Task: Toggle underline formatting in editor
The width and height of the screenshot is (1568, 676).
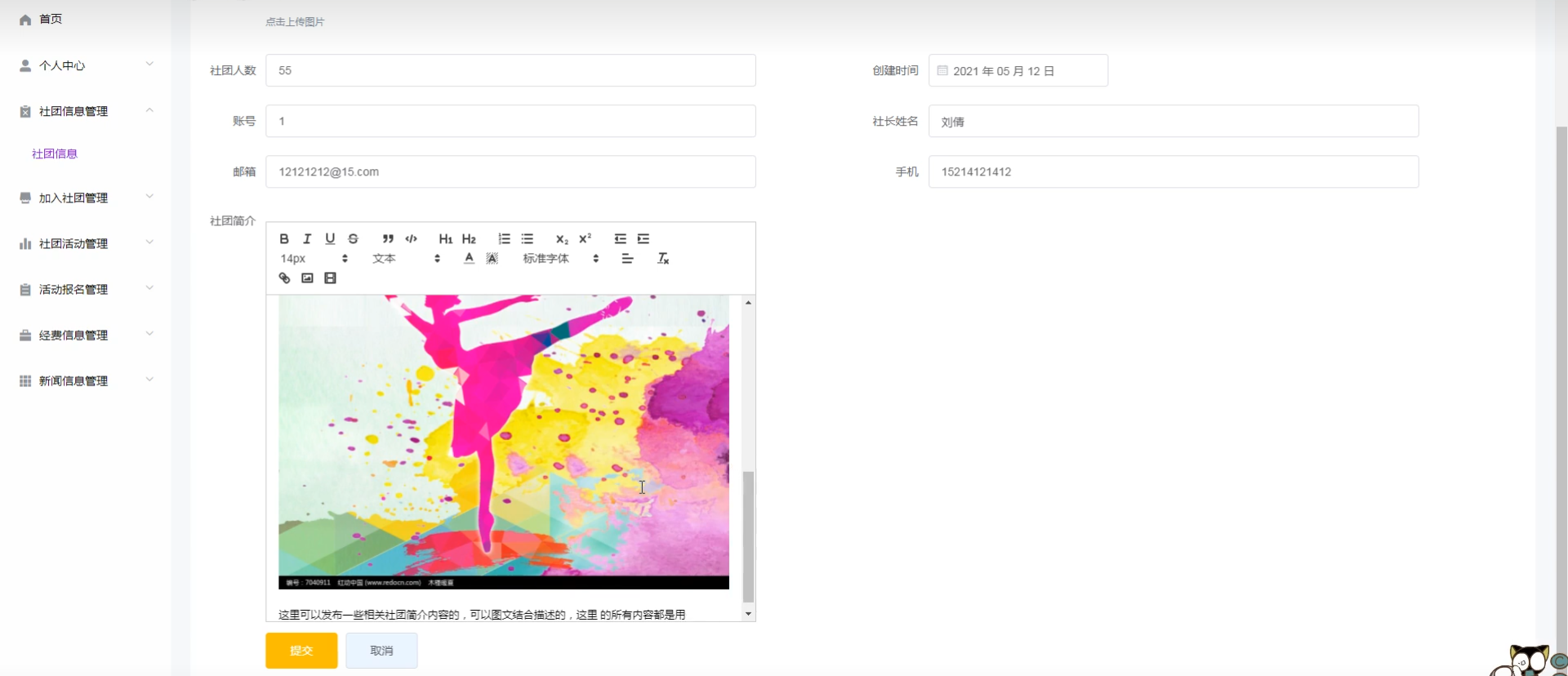Action: pos(330,238)
